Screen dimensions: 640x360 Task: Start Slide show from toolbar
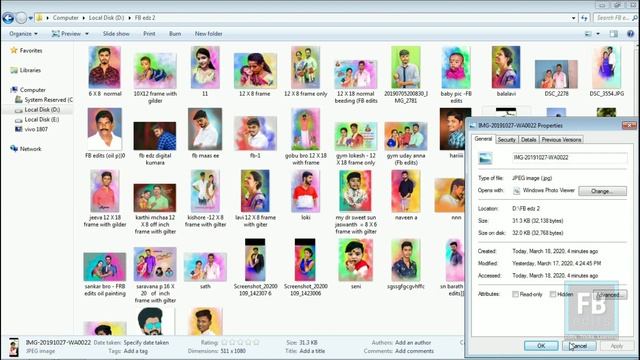tap(116, 34)
